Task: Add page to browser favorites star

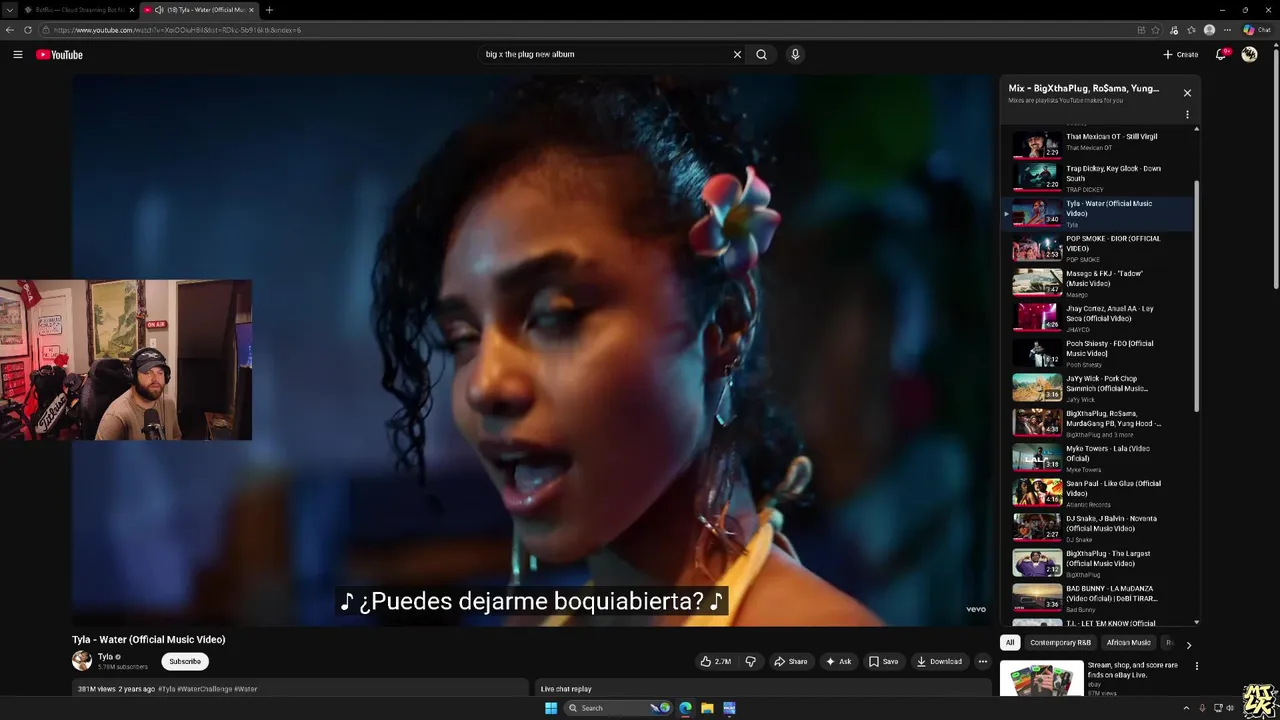Action: coord(1156,30)
